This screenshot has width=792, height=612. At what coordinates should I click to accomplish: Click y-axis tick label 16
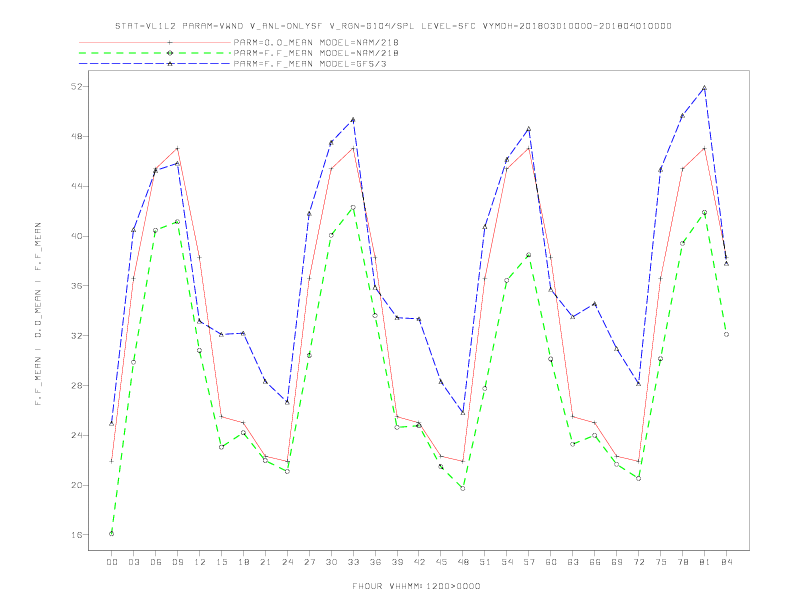76,535
